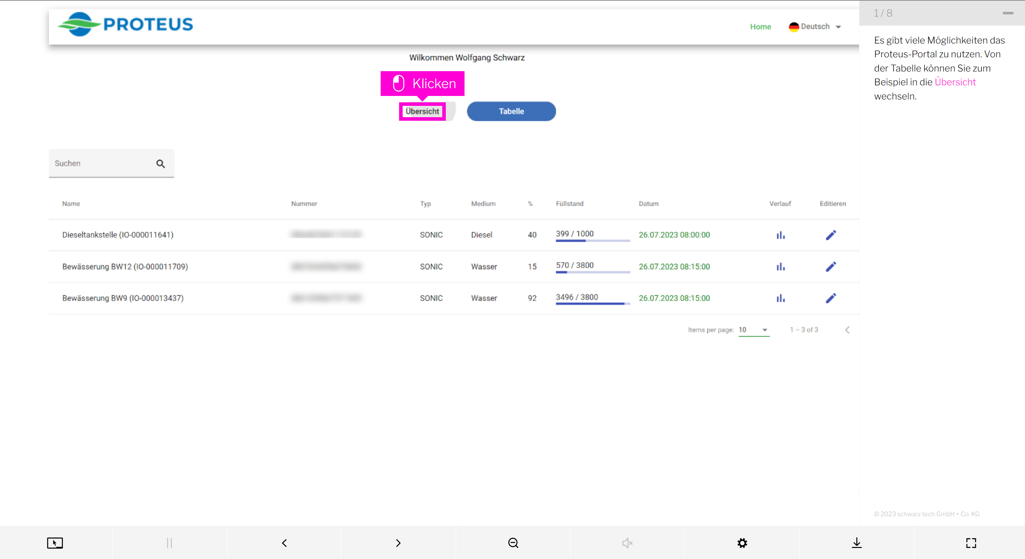Zoom out using magnifier icon
Viewport: 1025px width, 559px height.
(x=513, y=543)
